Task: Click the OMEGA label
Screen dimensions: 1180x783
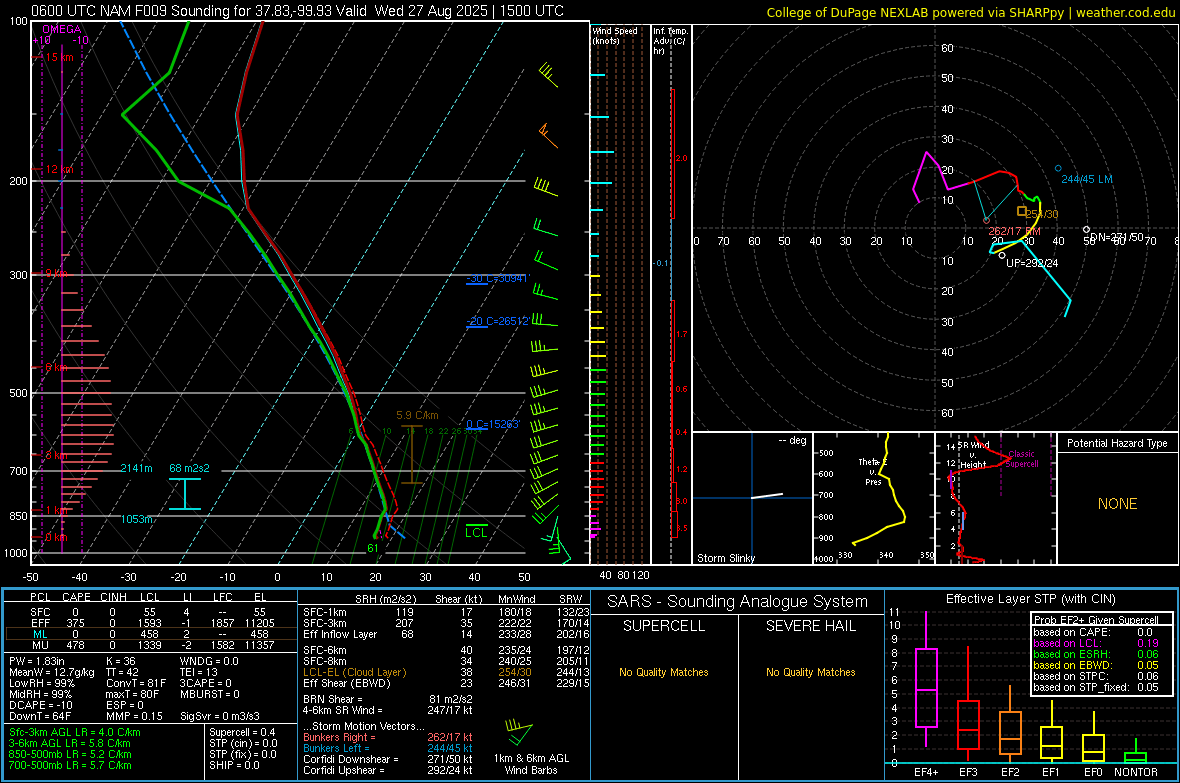Action: [62, 29]
